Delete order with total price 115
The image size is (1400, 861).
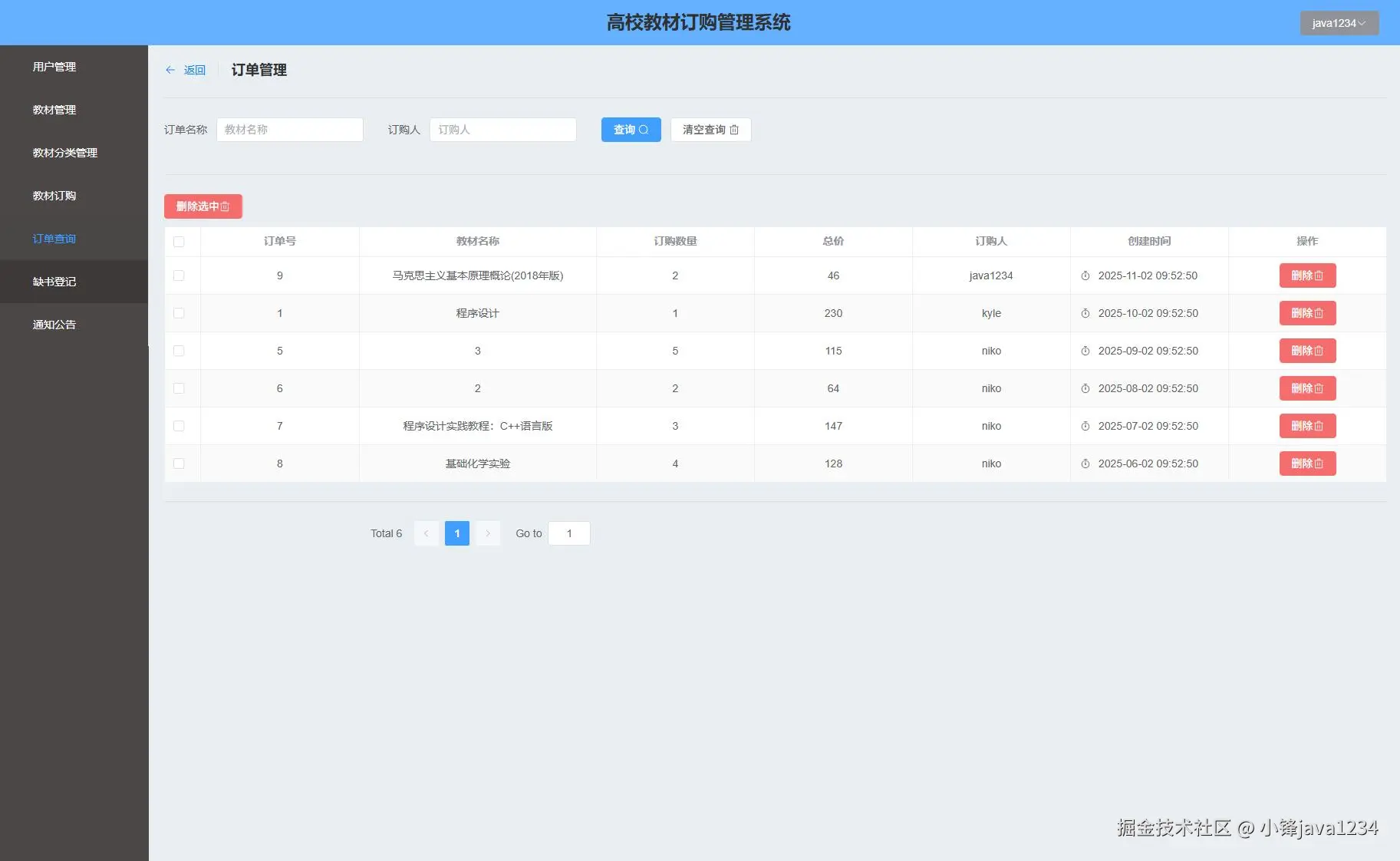coord(1307,351)
